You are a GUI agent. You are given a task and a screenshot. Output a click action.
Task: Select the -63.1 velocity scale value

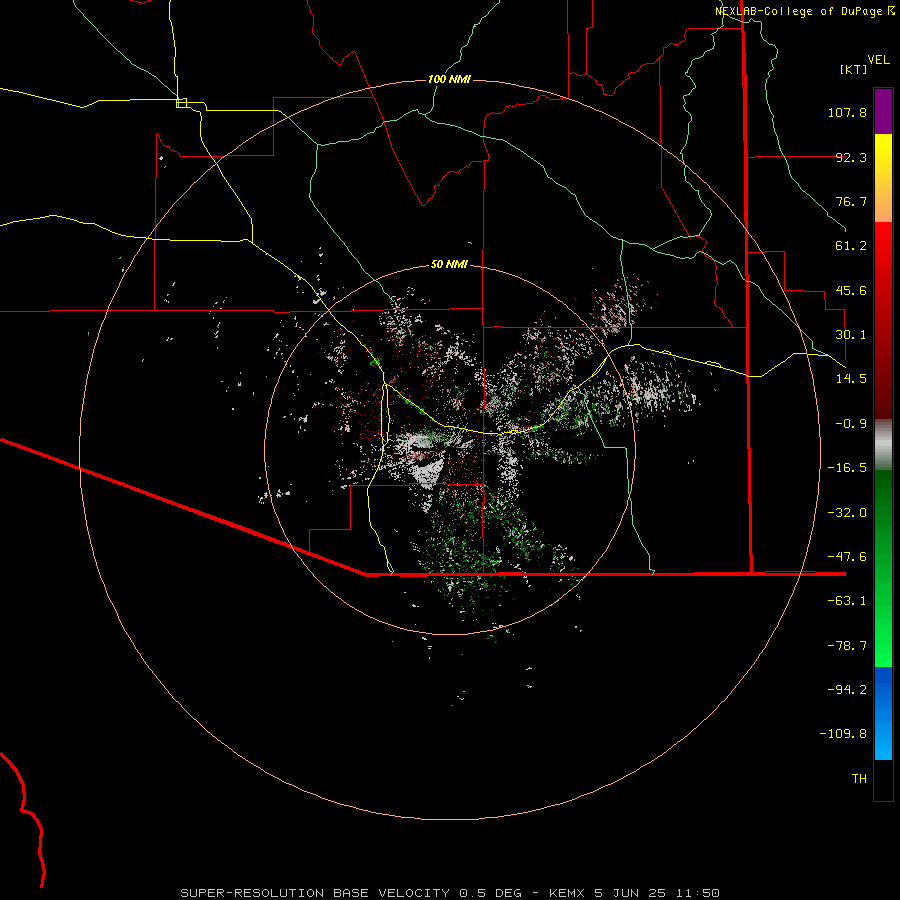point(847,601)
